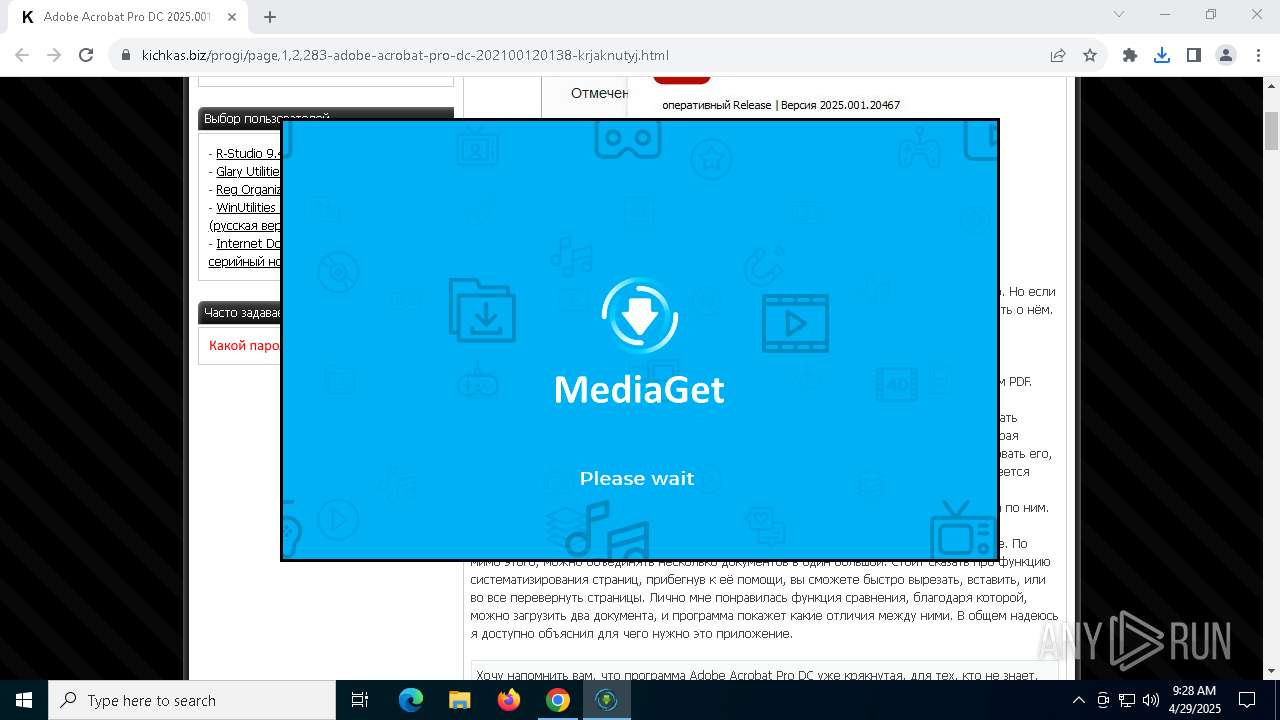Open Glary Utilities link
This screenshot has height=720, width=1280.
248,171
